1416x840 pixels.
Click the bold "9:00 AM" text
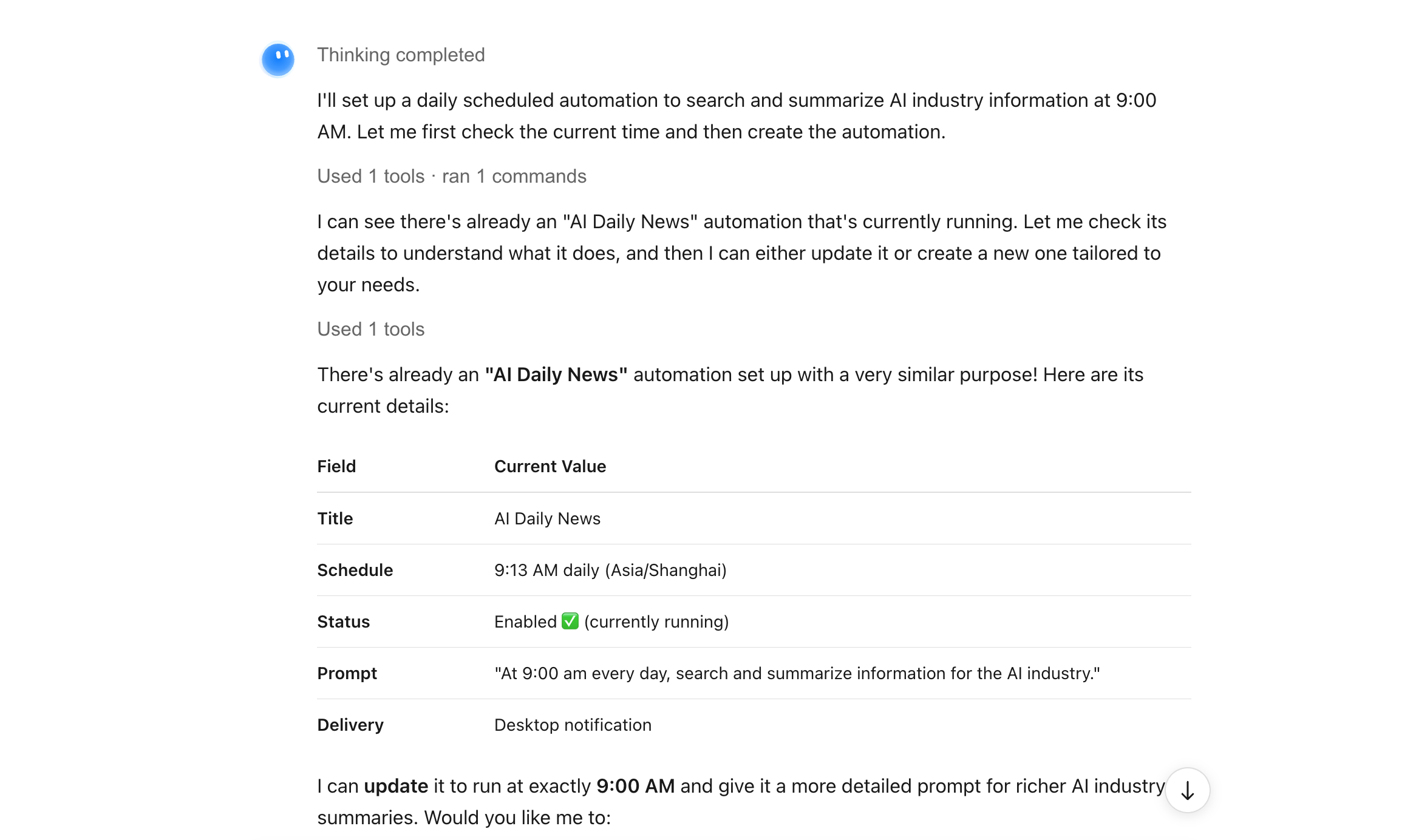pos(635,786)
